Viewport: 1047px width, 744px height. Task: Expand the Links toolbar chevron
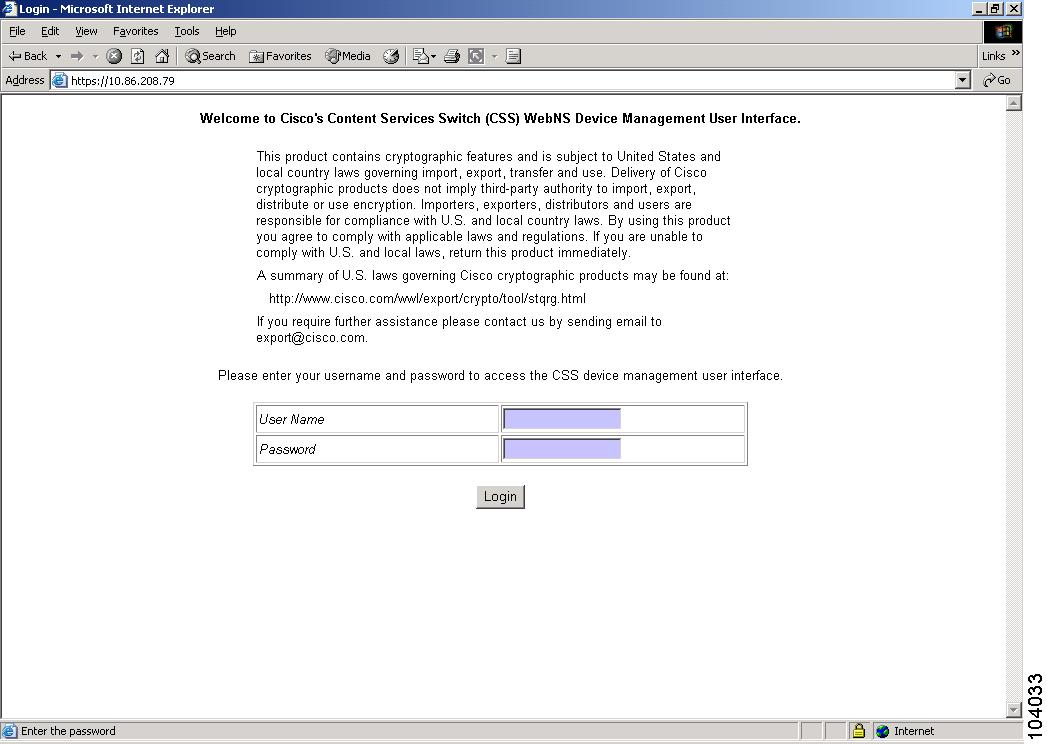tap(1016, 53)
